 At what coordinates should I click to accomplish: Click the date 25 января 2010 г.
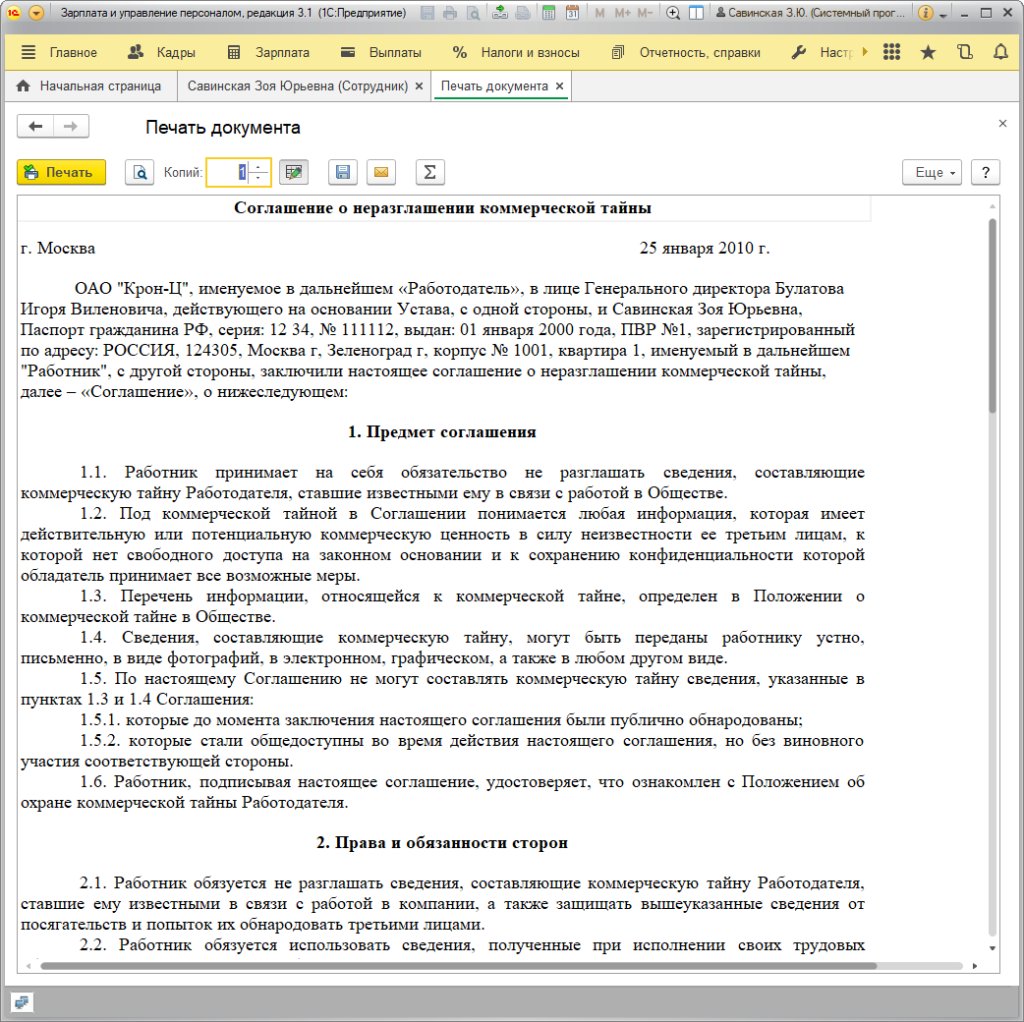(x=705, y=248)
